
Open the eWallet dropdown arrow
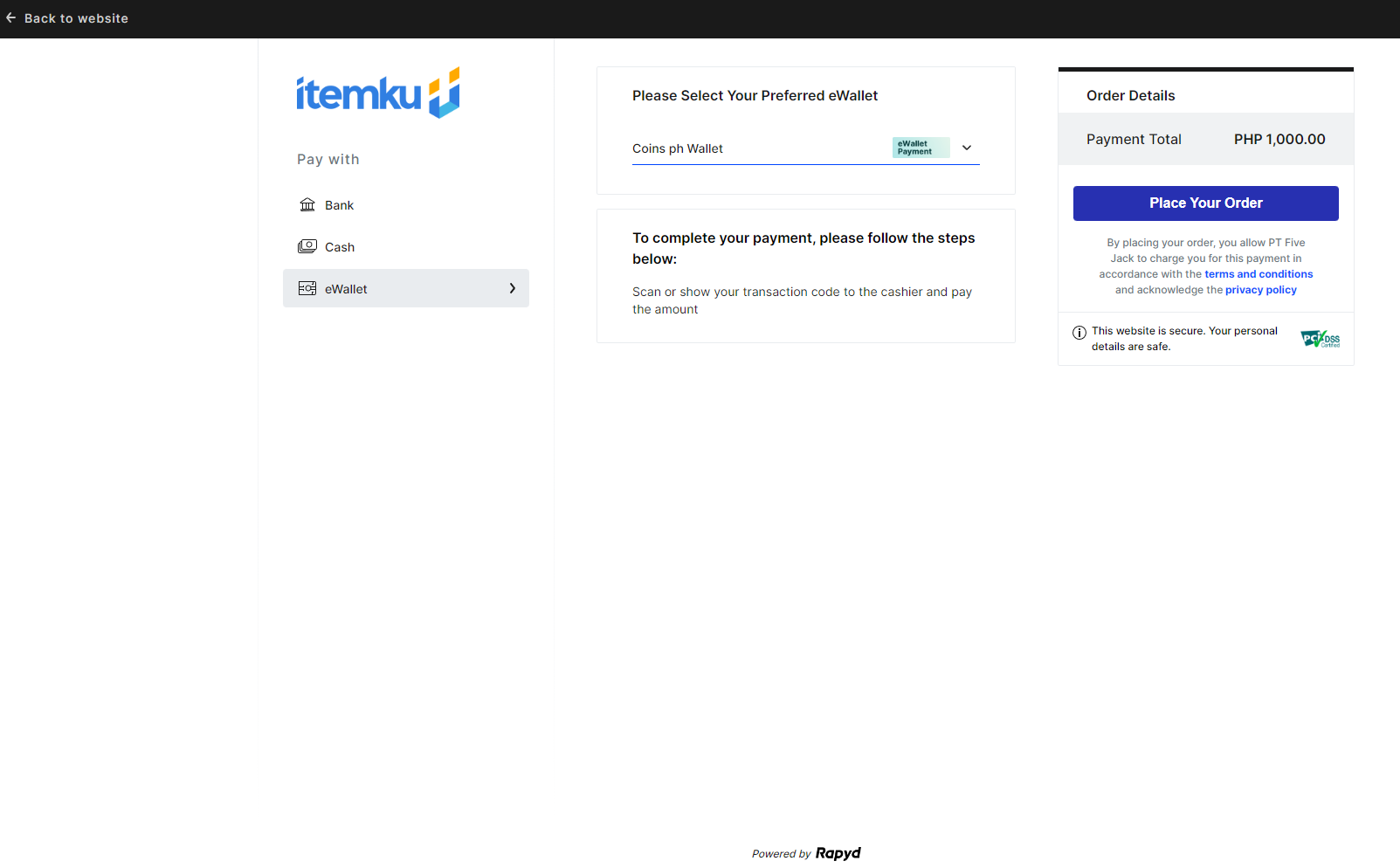pyautogui.click(x=967, y=148)
